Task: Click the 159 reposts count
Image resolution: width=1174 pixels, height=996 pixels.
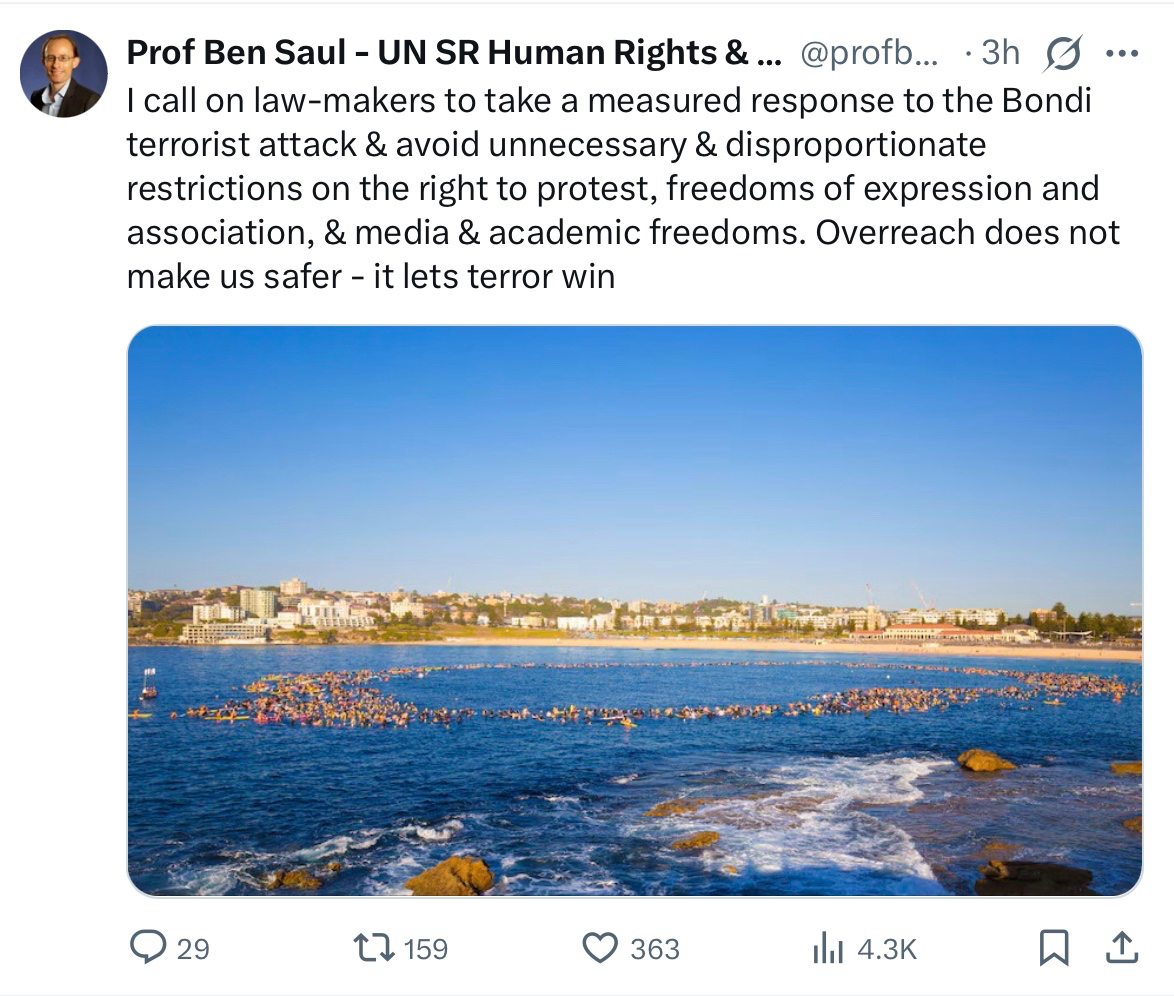Action: pyautogui.click(x=426, y=948)
